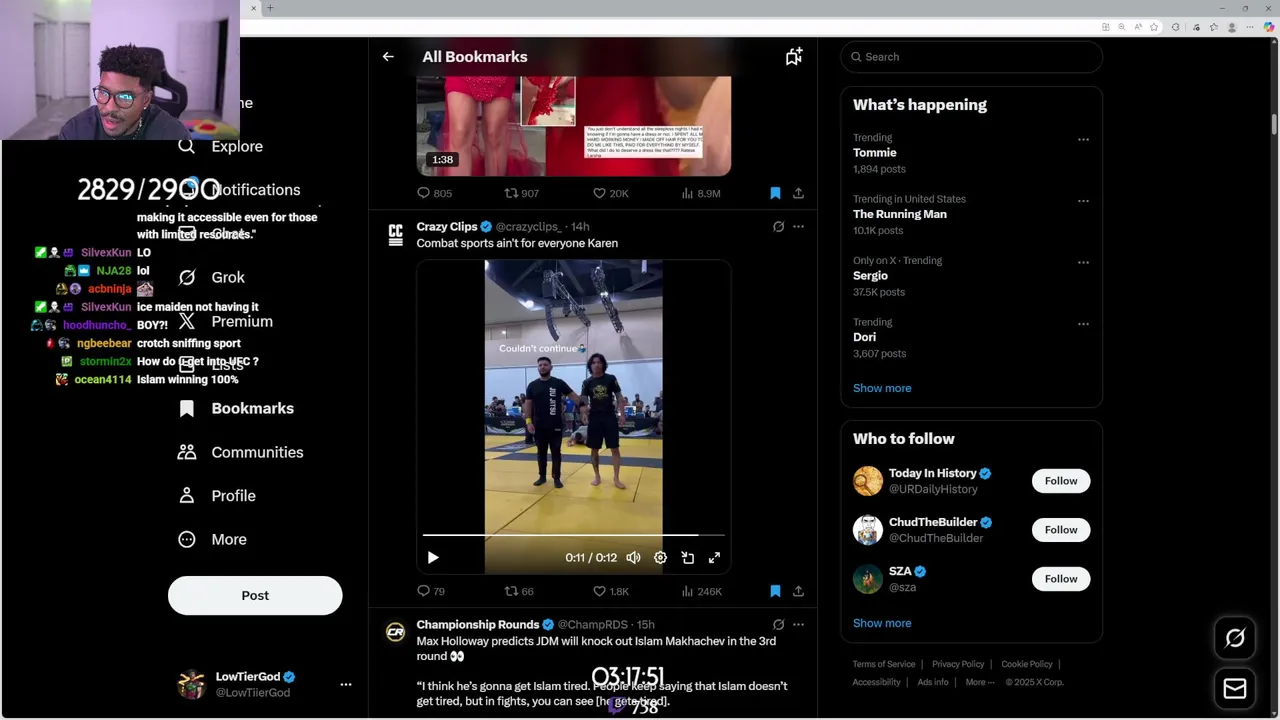Open The Running Man trending topic
Image resolution: width=1280 pixels, height=720 pixels.
click(900, 214)
